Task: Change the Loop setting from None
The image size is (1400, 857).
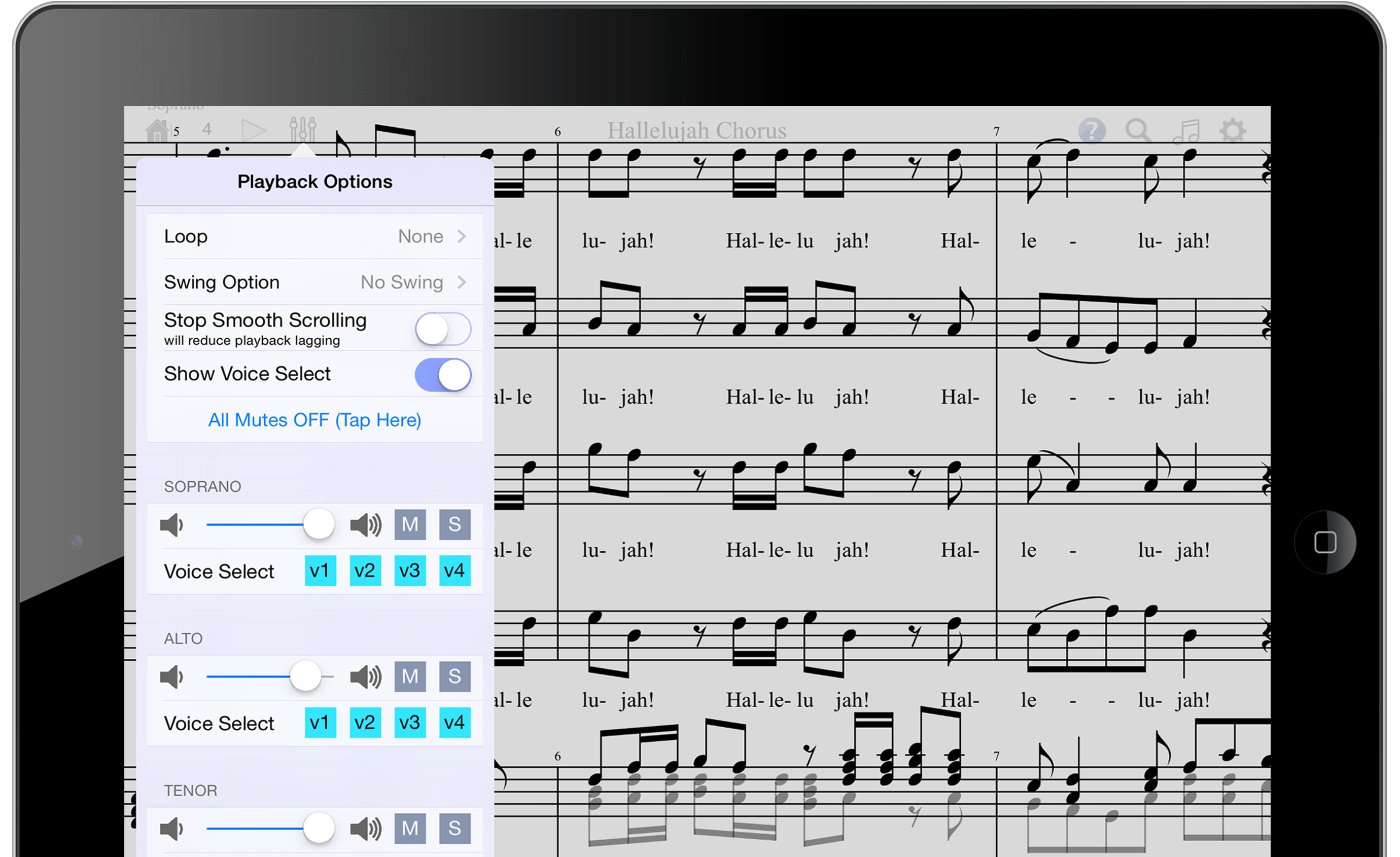Action: coord(431,236)
